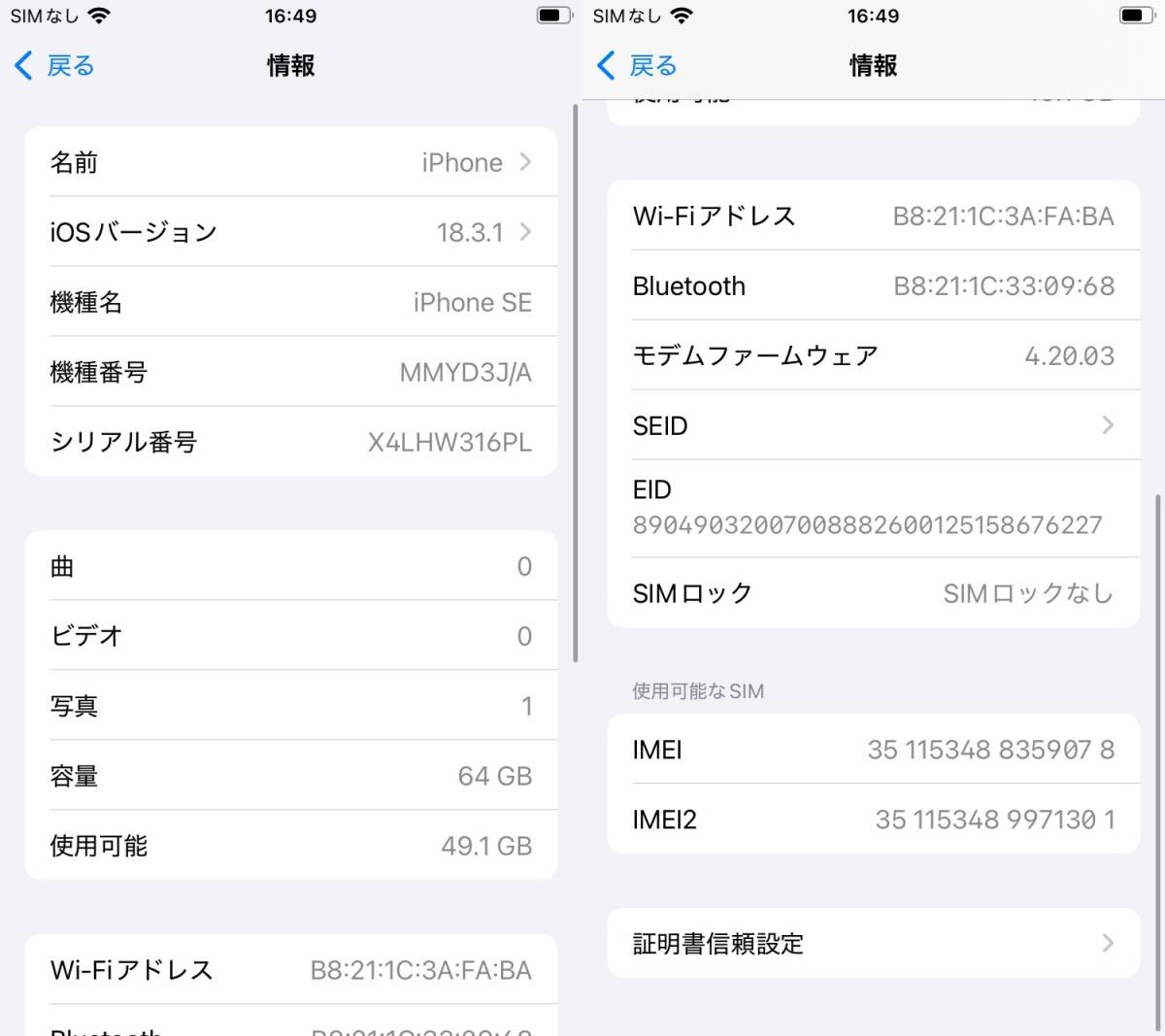Tap the 曲 row label
1165x1036 pixels.
coord(62,566)
